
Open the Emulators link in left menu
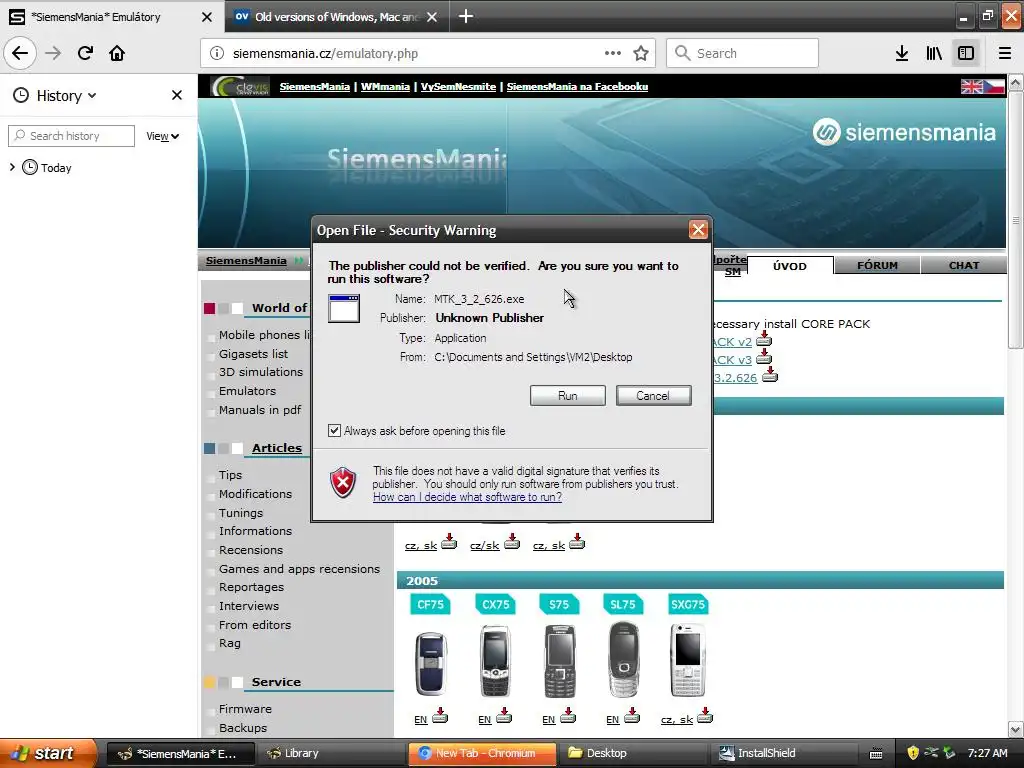(248, 391)
